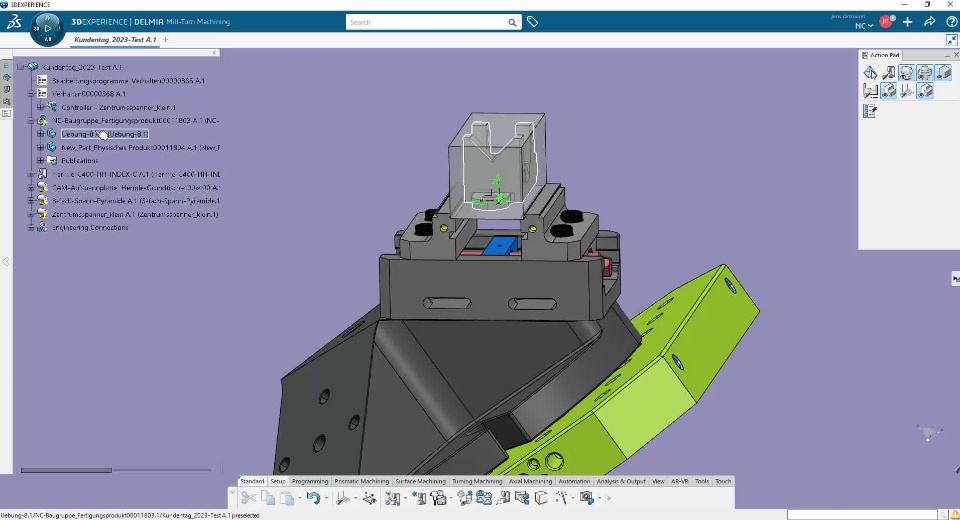Click the first icon in left sidebar strip

[x=7, y=66]
